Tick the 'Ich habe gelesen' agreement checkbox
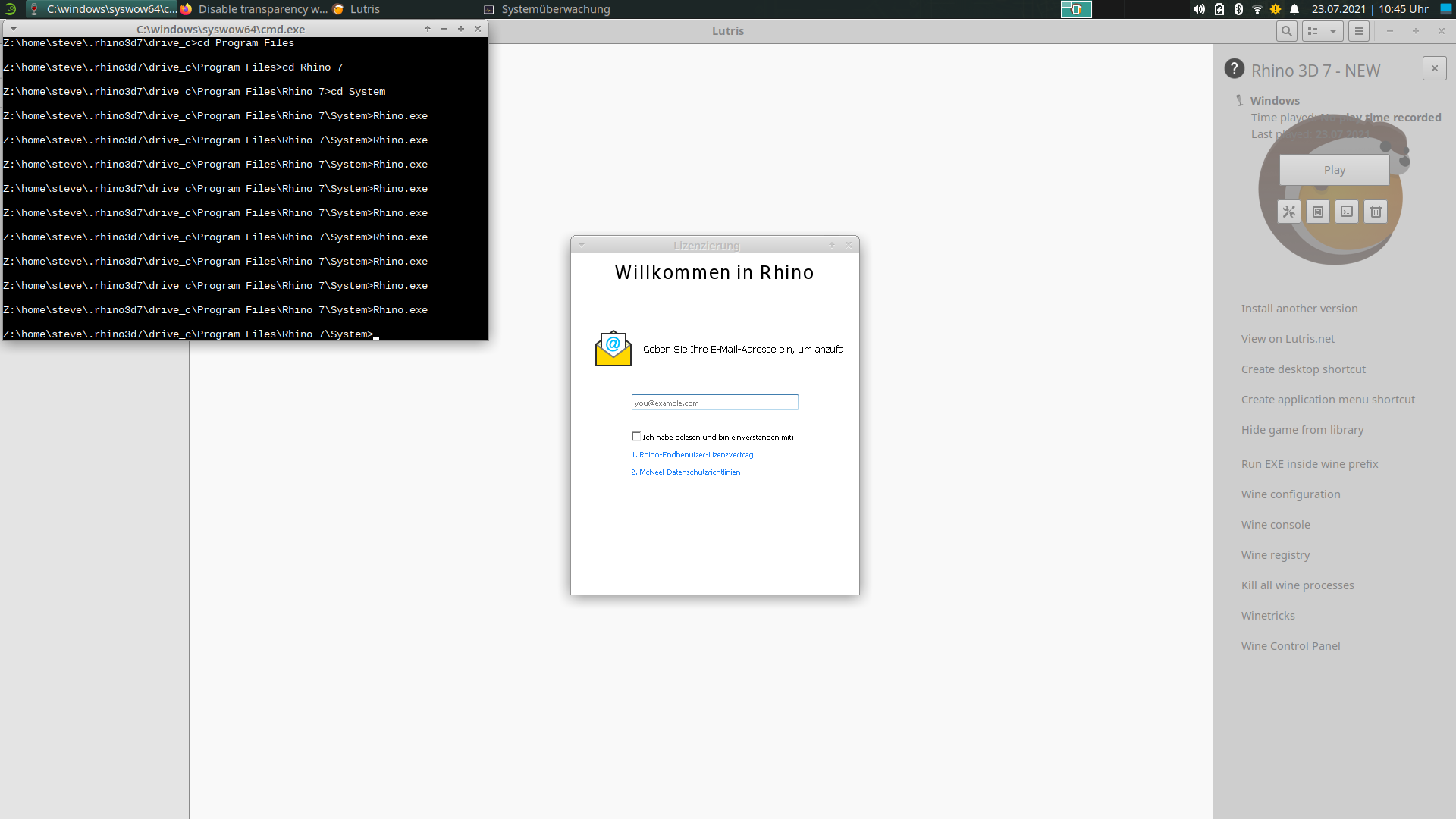 (636, 436)
